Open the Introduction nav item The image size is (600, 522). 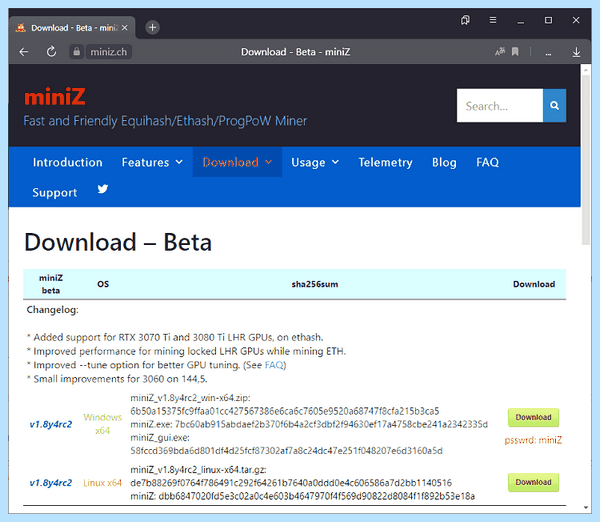[x=67, y=162]
